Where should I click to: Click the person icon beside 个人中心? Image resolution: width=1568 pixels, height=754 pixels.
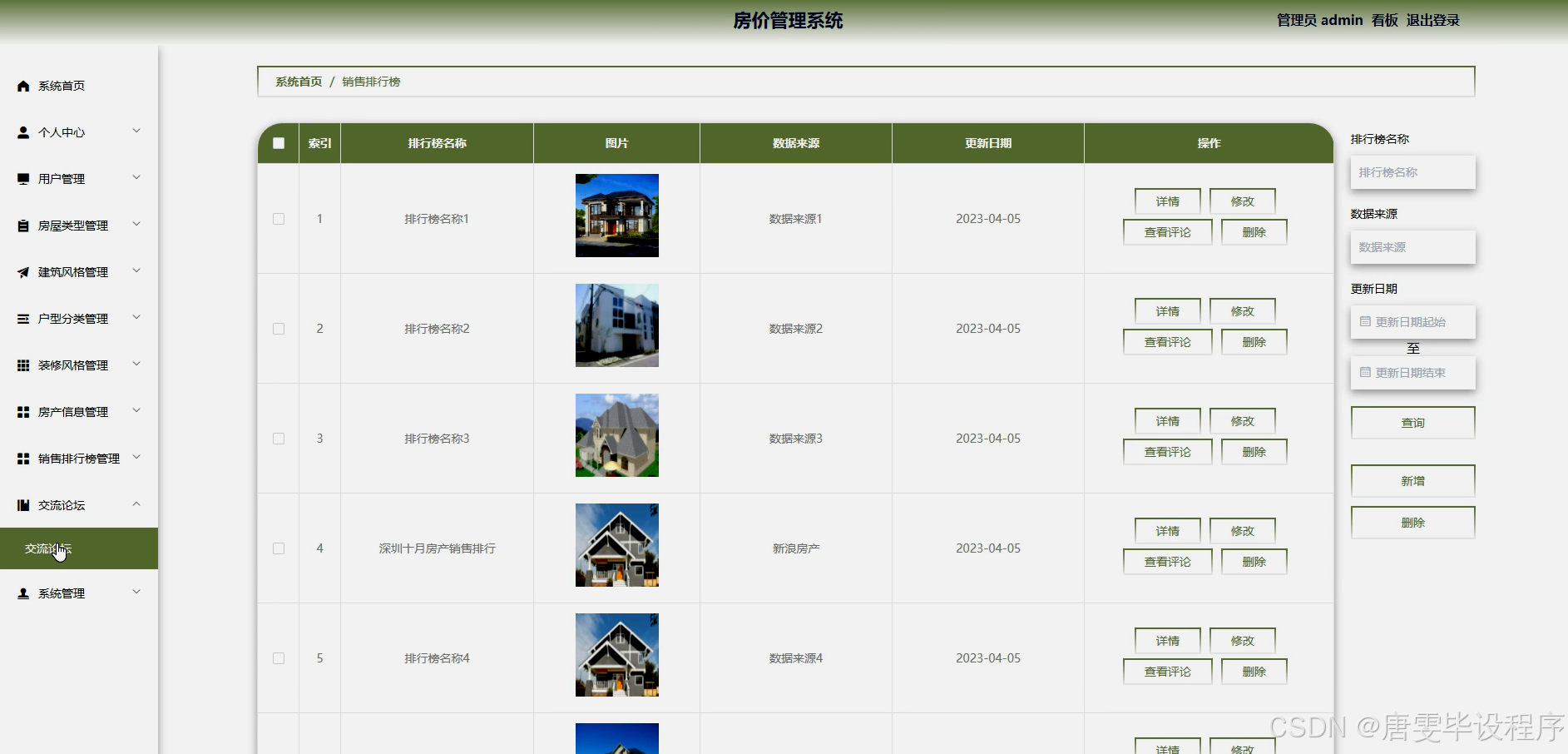pyautogui.click(x=23, y=132)
